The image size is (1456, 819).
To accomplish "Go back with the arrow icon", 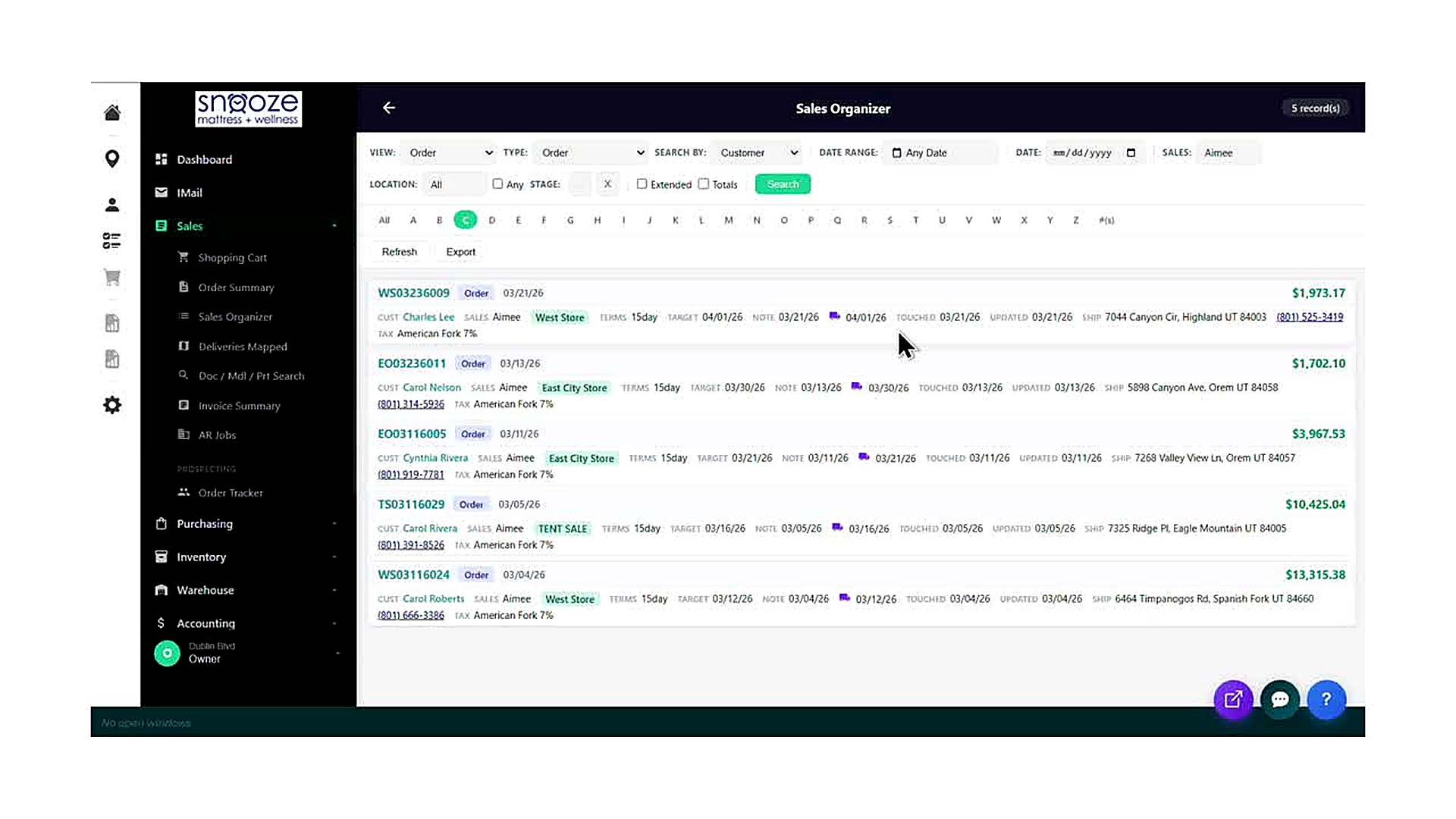I will tap(389, 108).
